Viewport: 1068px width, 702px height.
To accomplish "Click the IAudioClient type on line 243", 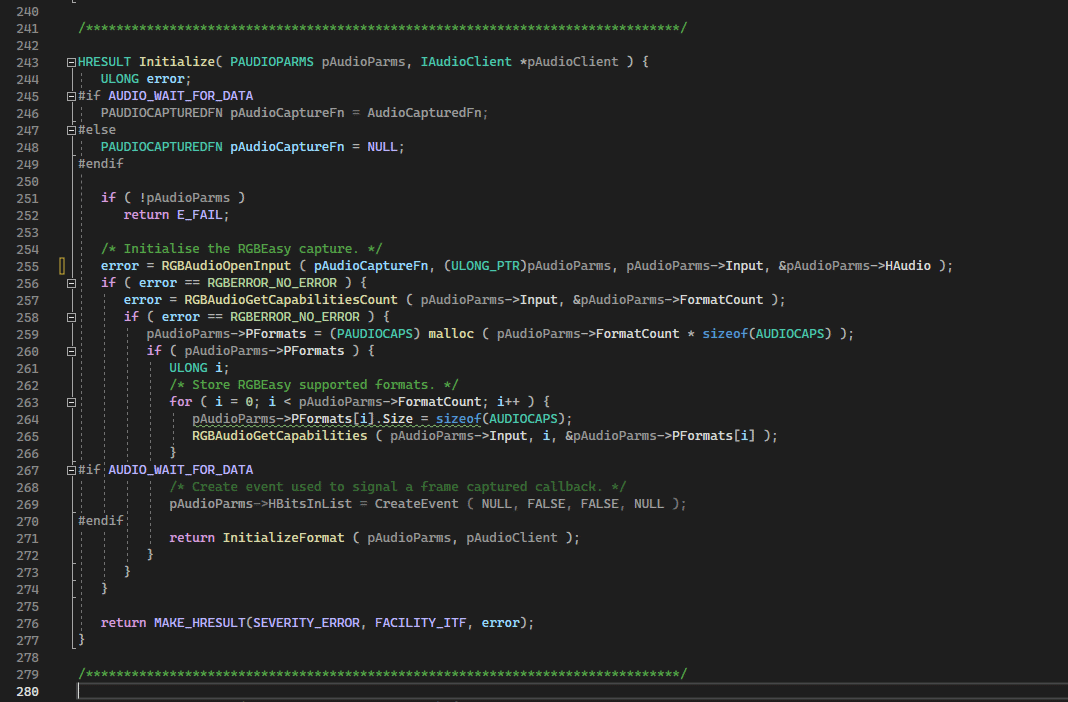I will [466, 62].
